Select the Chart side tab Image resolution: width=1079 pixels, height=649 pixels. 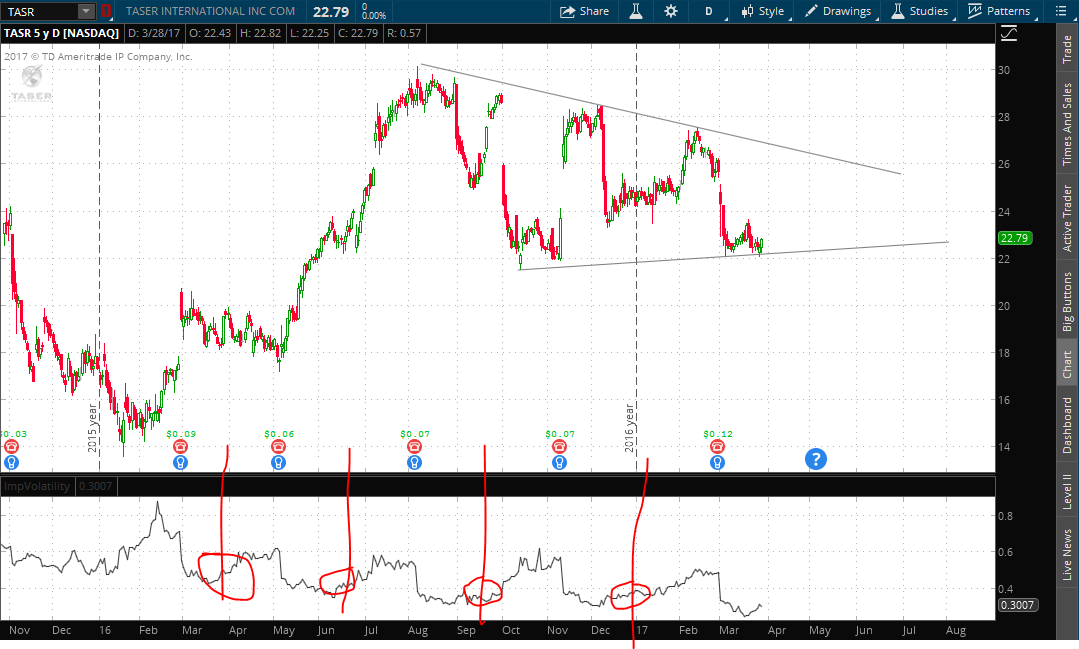click(x=1067, y=365)
